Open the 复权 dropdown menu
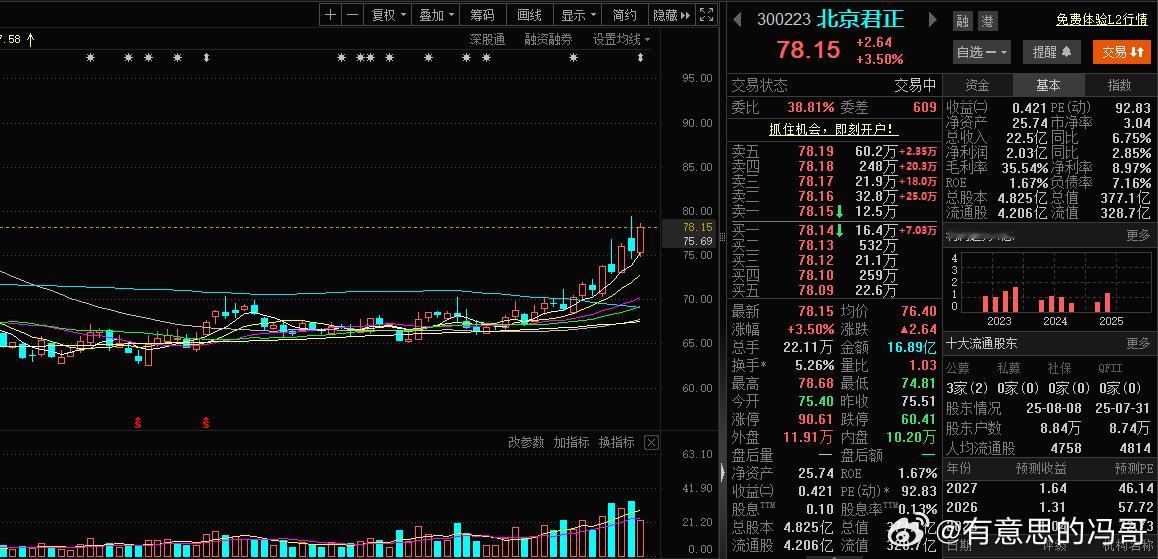Viewport: 1158px width, 559px height. (388, 15)
